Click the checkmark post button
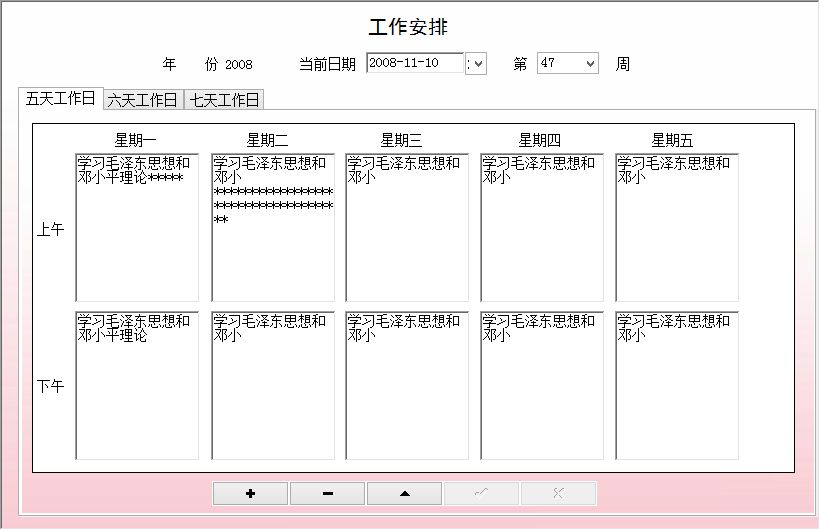This screenshot has height=530, width=820. (482, 493)
